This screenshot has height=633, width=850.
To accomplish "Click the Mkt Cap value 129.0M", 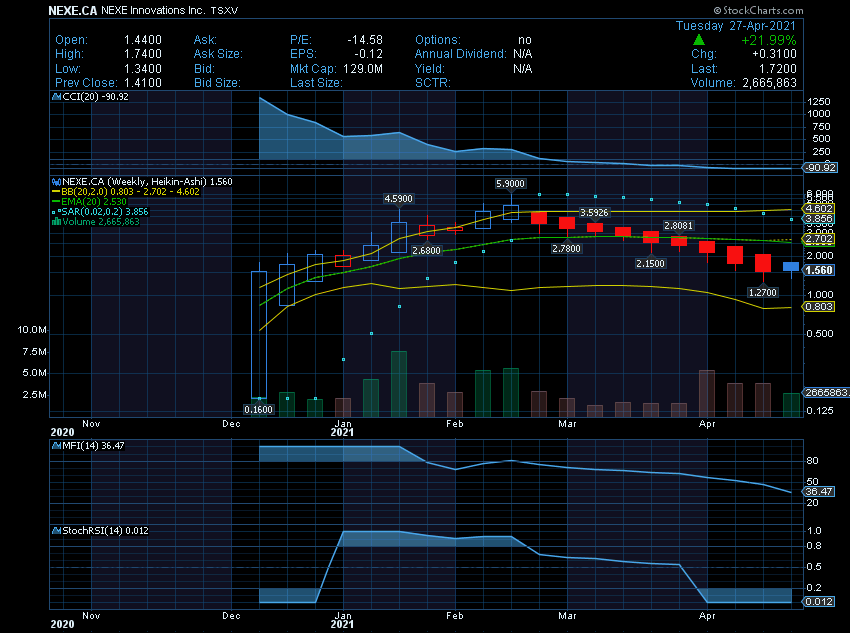I will [x=363, y=69].
